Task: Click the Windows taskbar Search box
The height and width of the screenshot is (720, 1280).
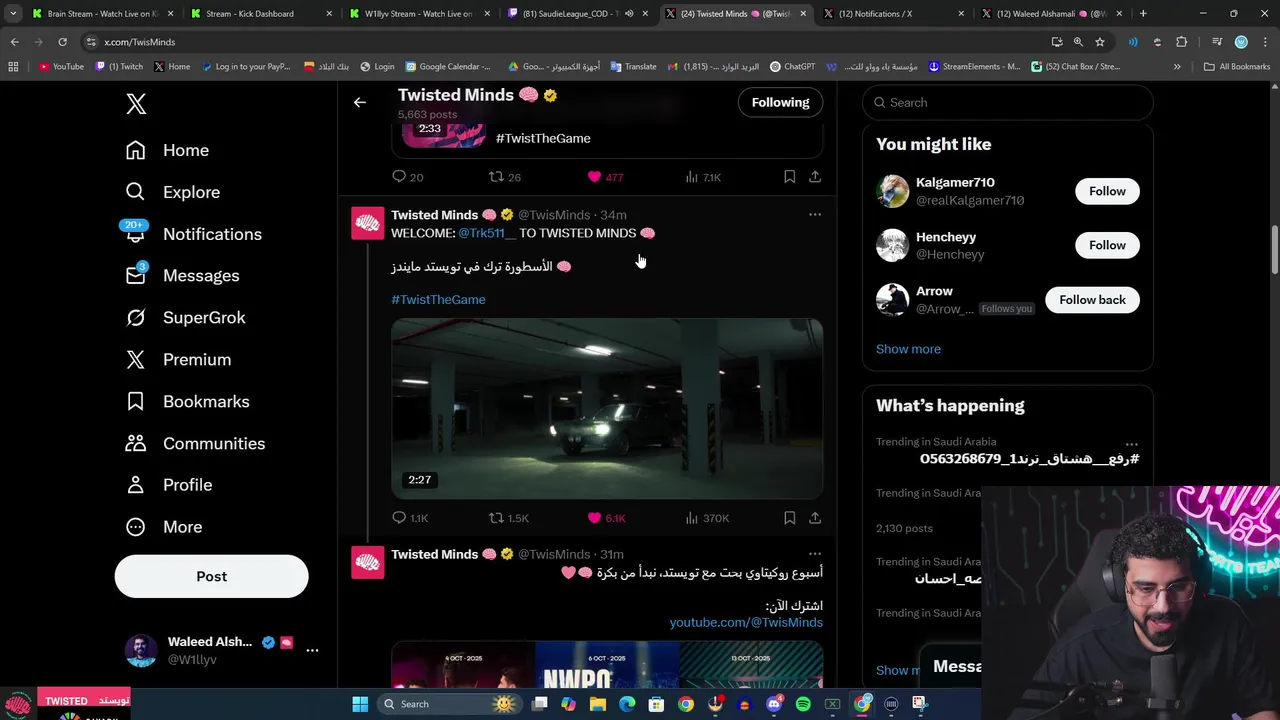Action: click(451, 704)
